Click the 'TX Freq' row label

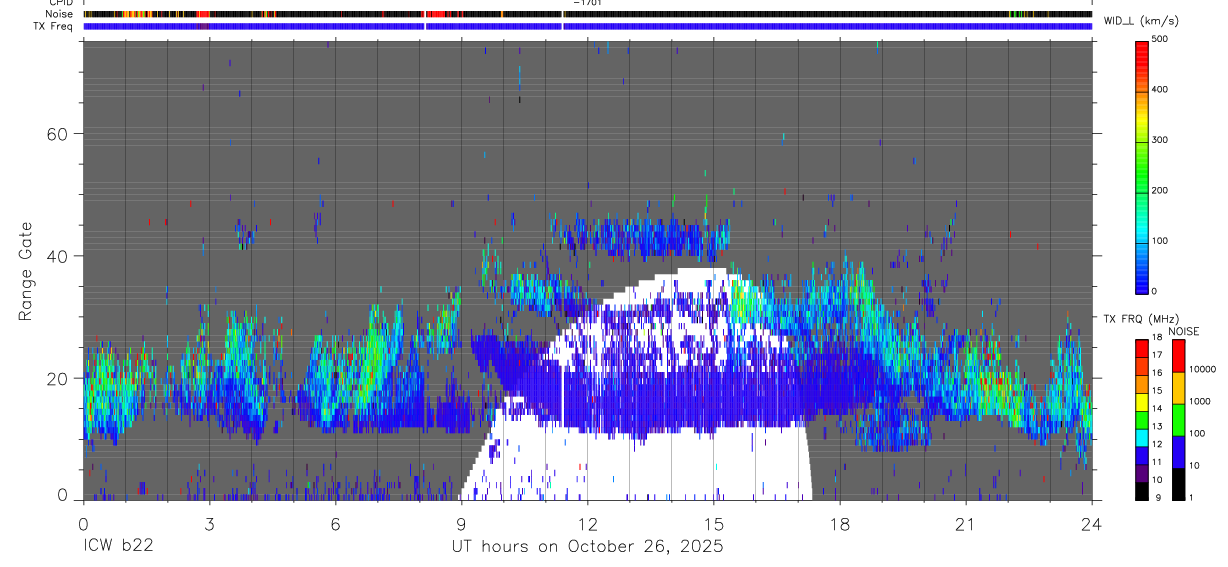53,26
